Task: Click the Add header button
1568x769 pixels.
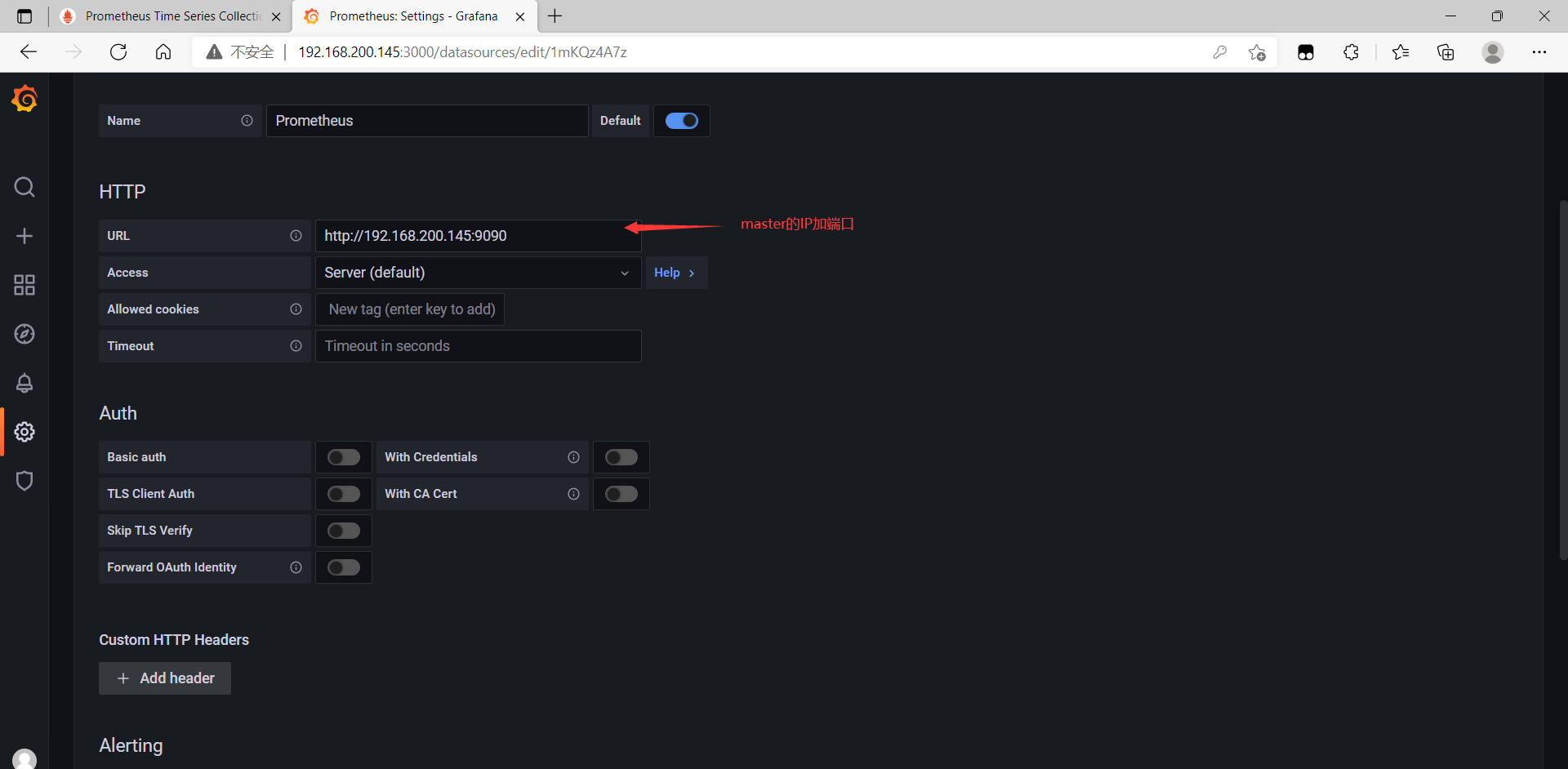Action: click(x=165, y=678)
